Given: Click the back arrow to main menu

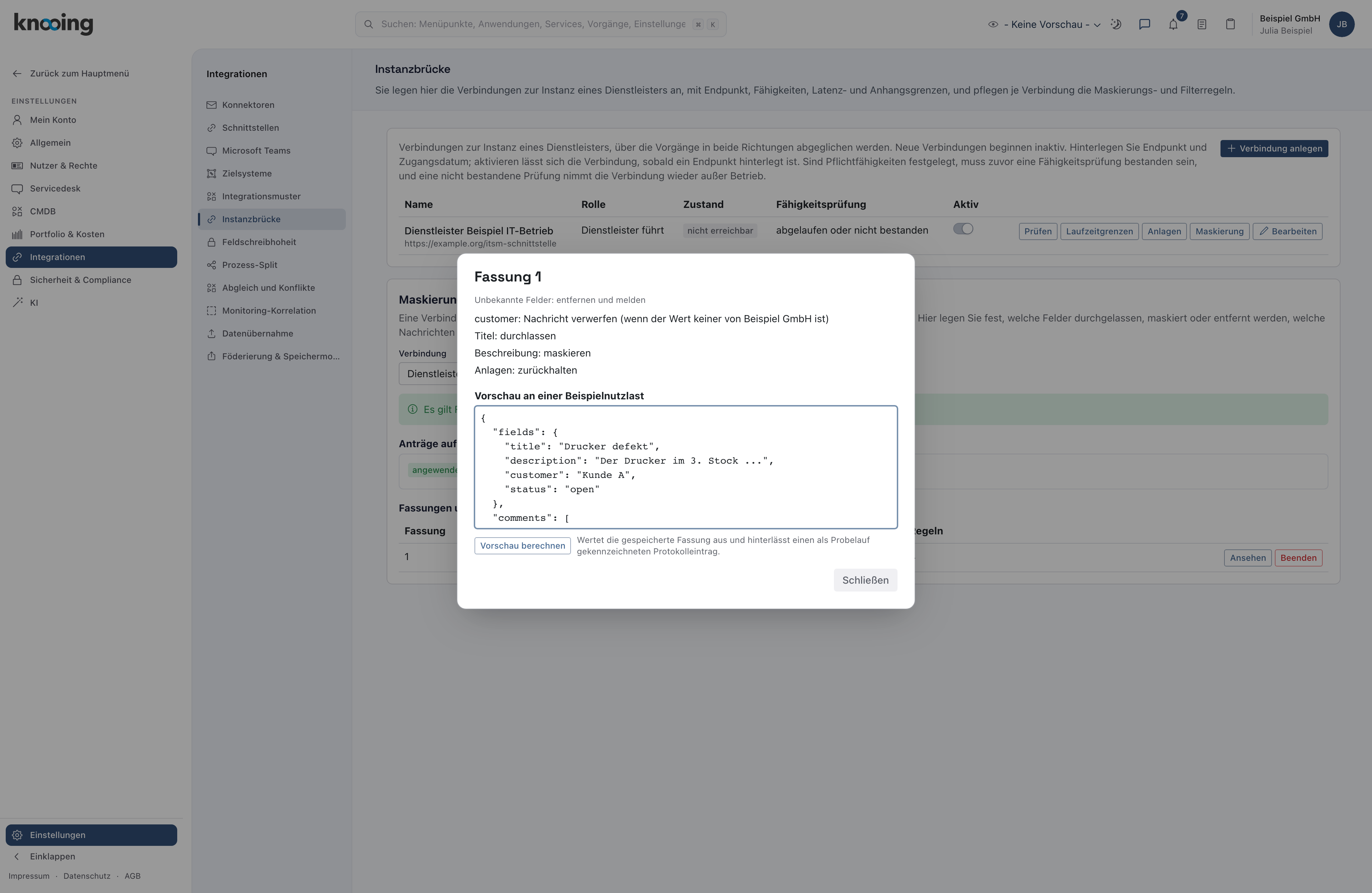Looking at the screenshot, I should 17,73.
